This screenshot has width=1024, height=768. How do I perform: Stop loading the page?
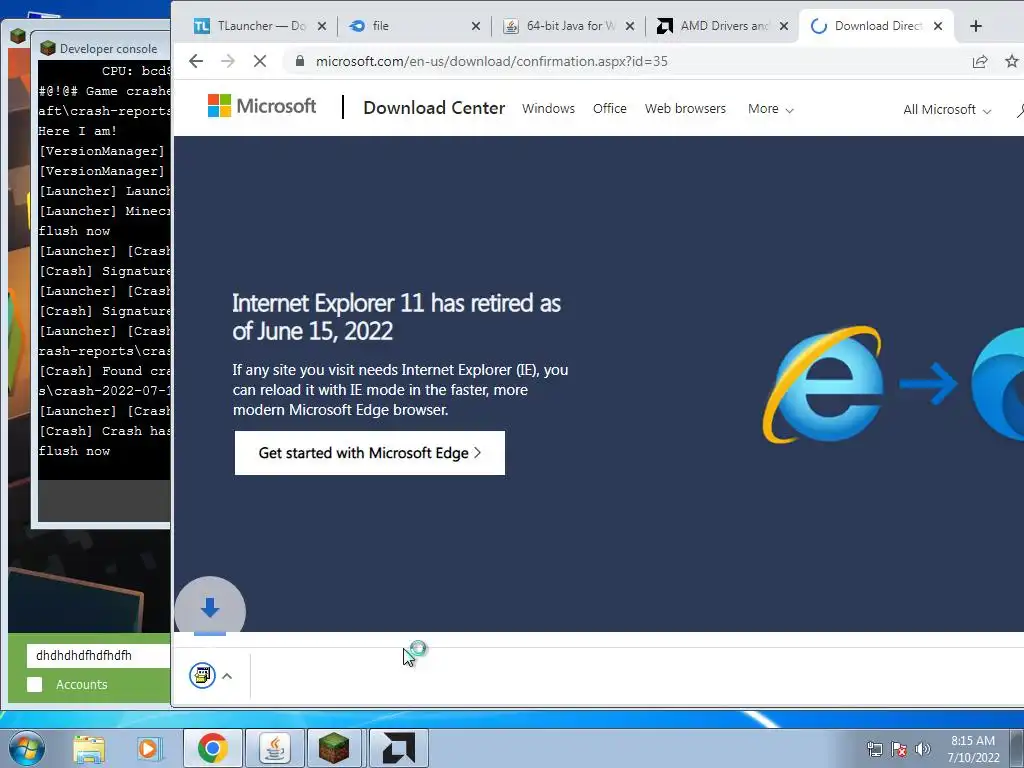pyautogui.click(x=260, y=61)
